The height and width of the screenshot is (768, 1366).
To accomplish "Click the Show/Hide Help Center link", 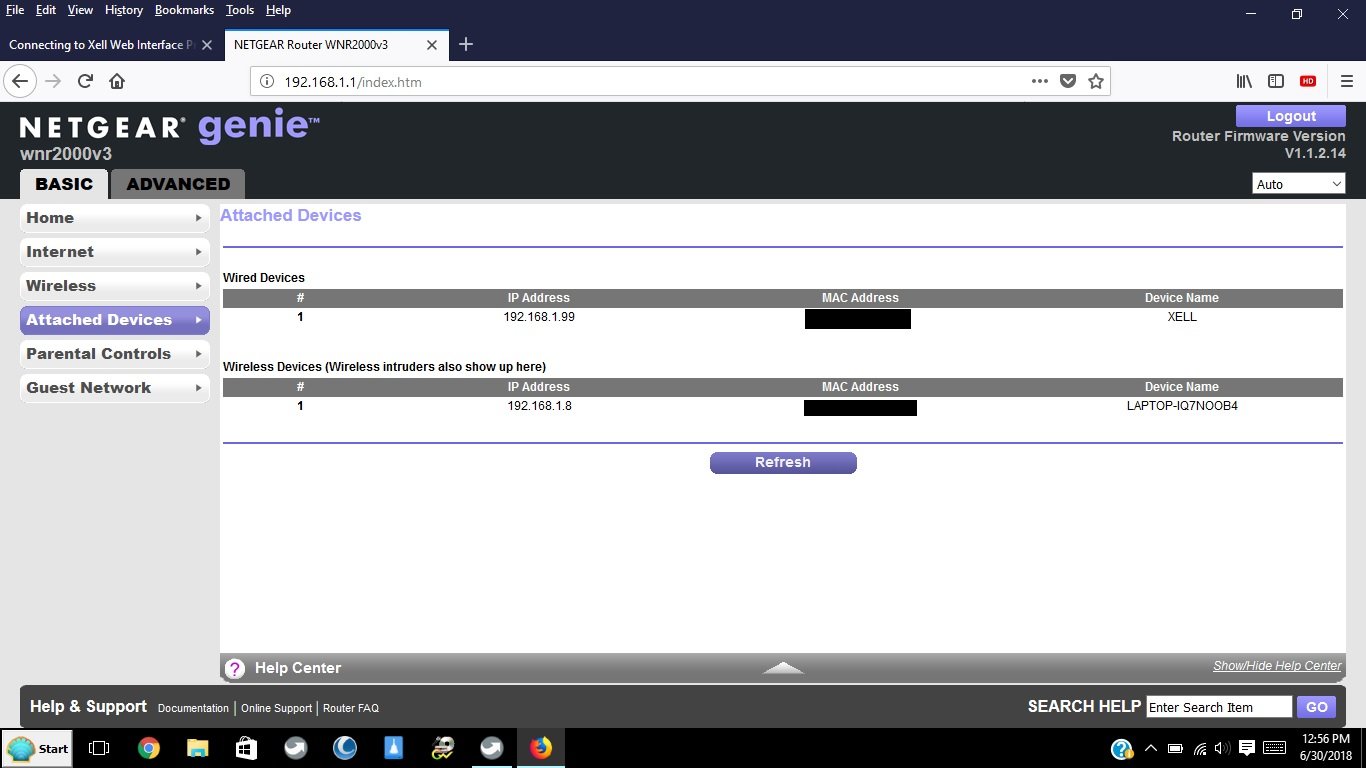I will (1277, 666).
